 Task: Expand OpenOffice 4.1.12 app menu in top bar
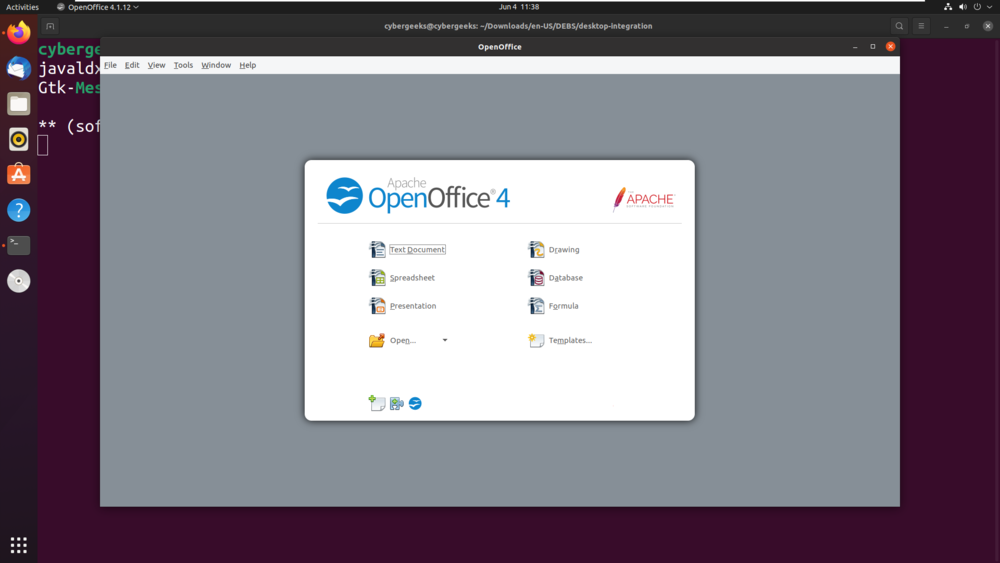98,7
